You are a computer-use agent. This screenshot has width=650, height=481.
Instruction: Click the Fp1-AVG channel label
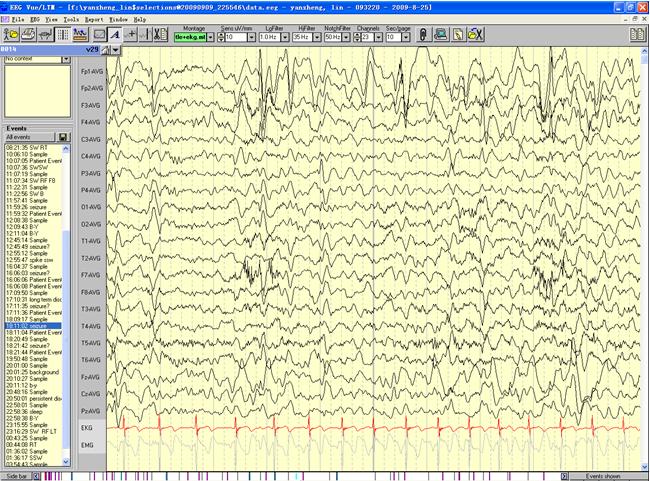[92, 71]
